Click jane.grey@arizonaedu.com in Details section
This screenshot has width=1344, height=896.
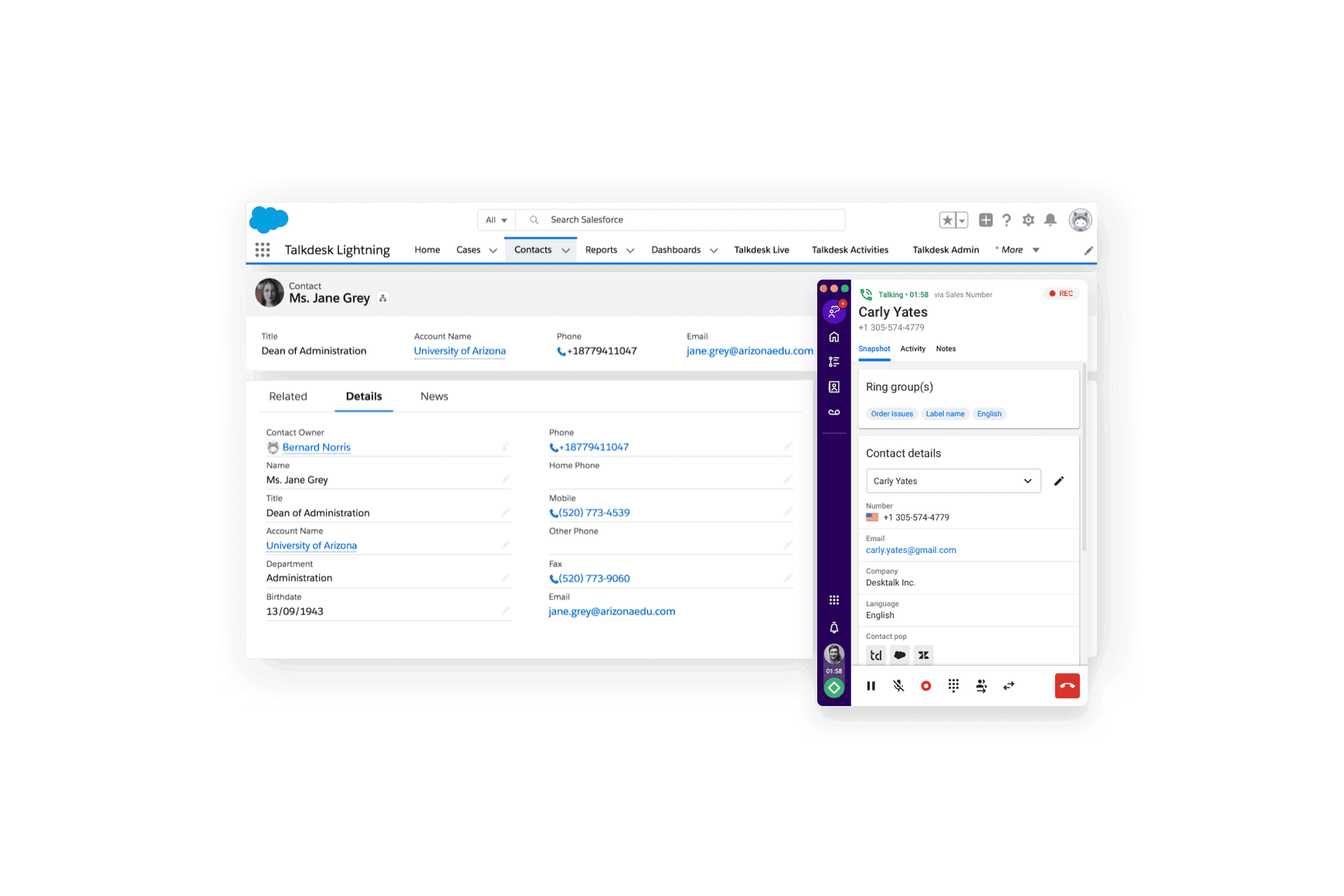pyautogui.click(x=612, y=611)
